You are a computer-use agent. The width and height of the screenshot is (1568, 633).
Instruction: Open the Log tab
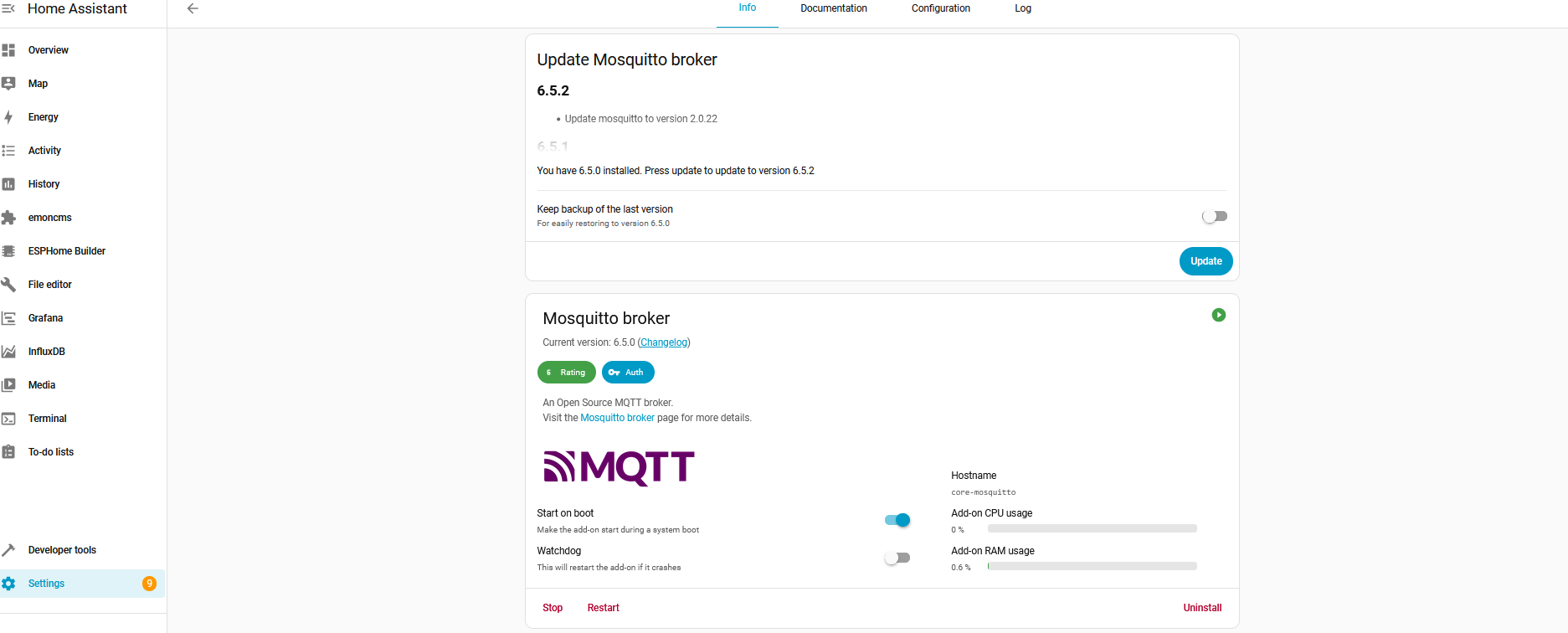[x=1022, y=8]
